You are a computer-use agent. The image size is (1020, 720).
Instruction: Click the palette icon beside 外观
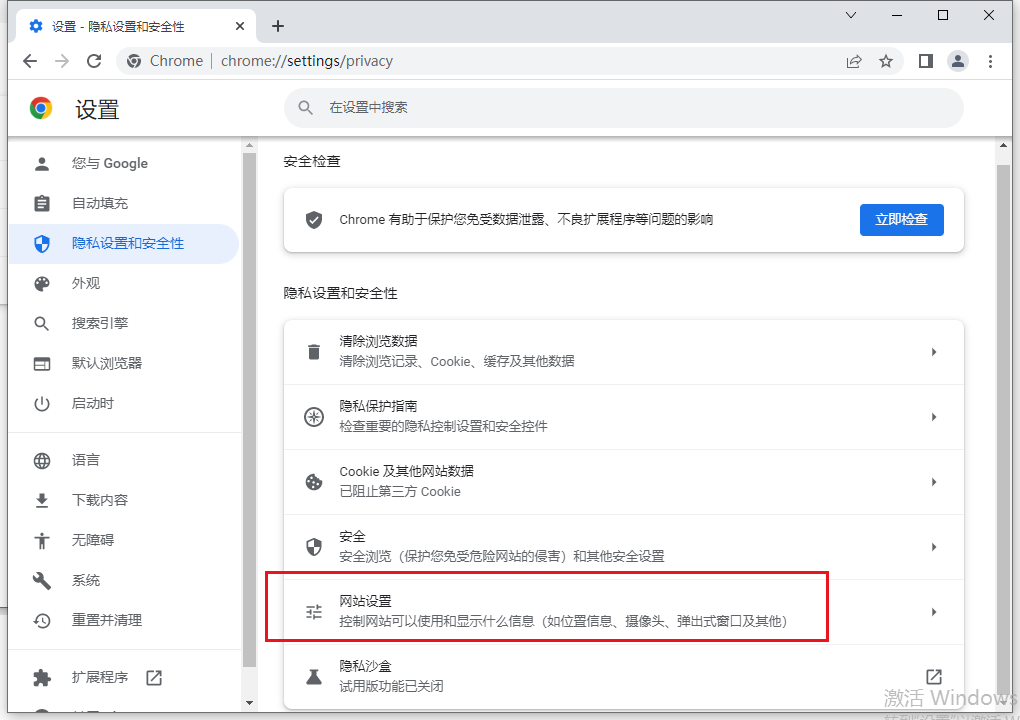(42, 284)
